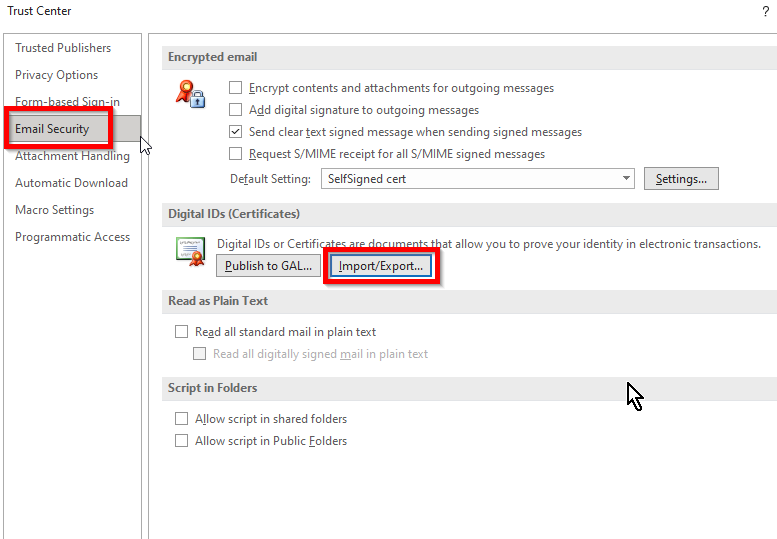Image resolution: width=777 pixels, height=539 pixels.
Task: Enable Read all standard mail in plain text
Action: [x=182, y=332]
